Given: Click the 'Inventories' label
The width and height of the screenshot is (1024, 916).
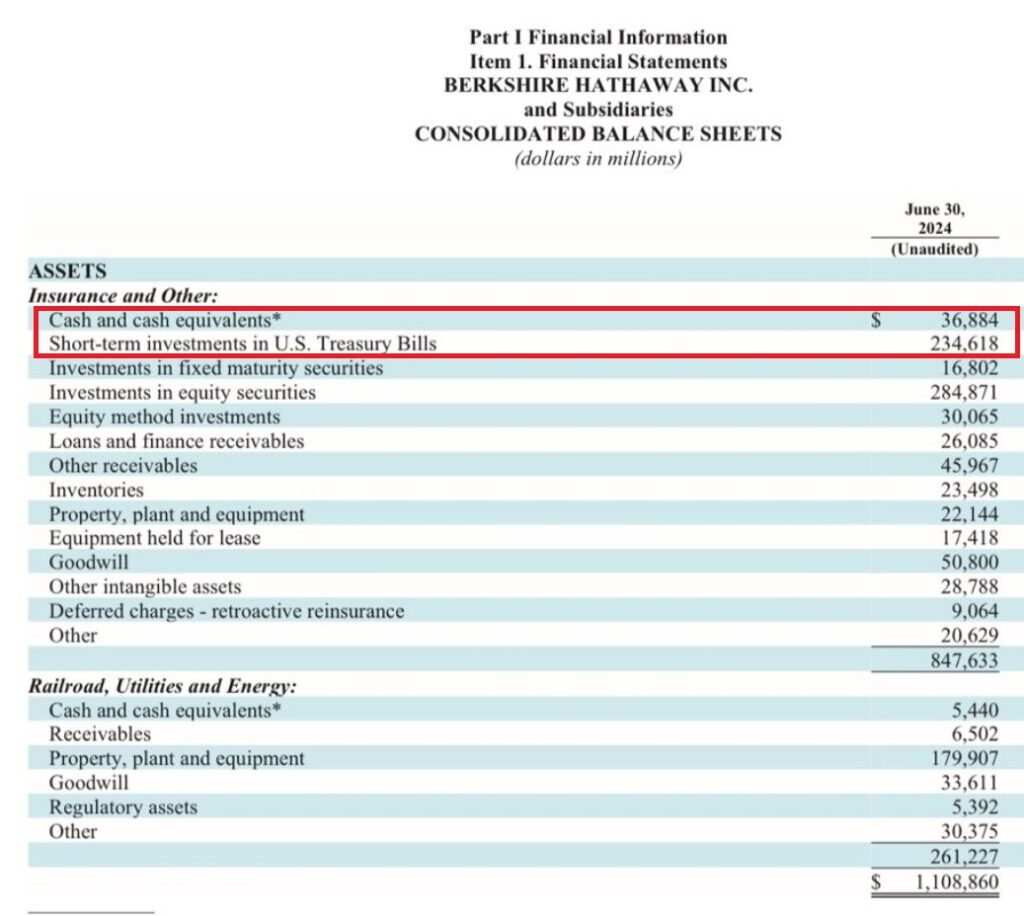Looking at the screenshot, I should point(96,490).
